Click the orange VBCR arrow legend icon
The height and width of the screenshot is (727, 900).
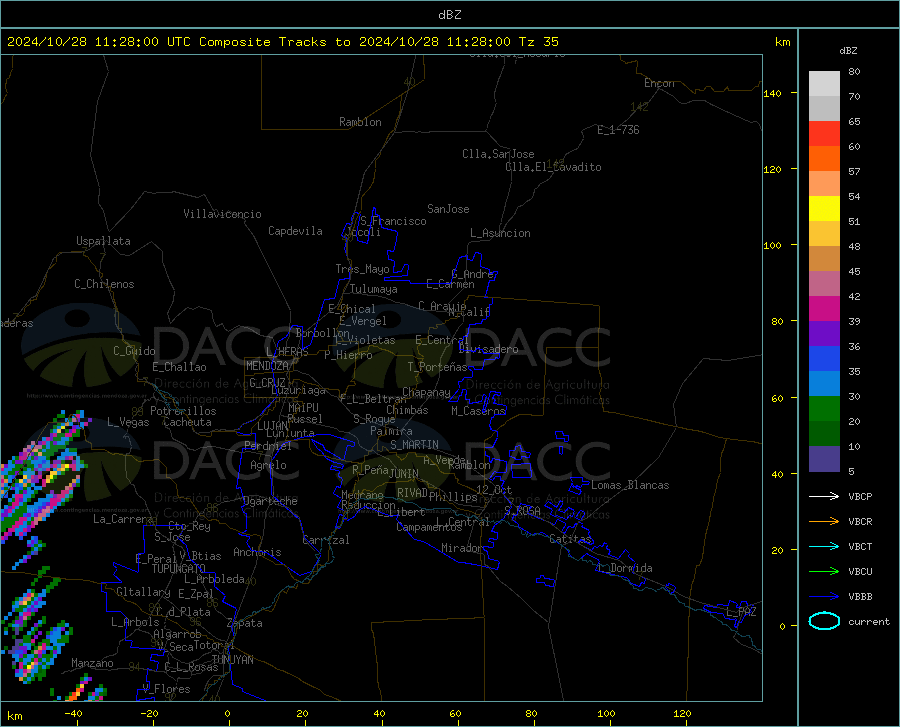click(824, 522)
